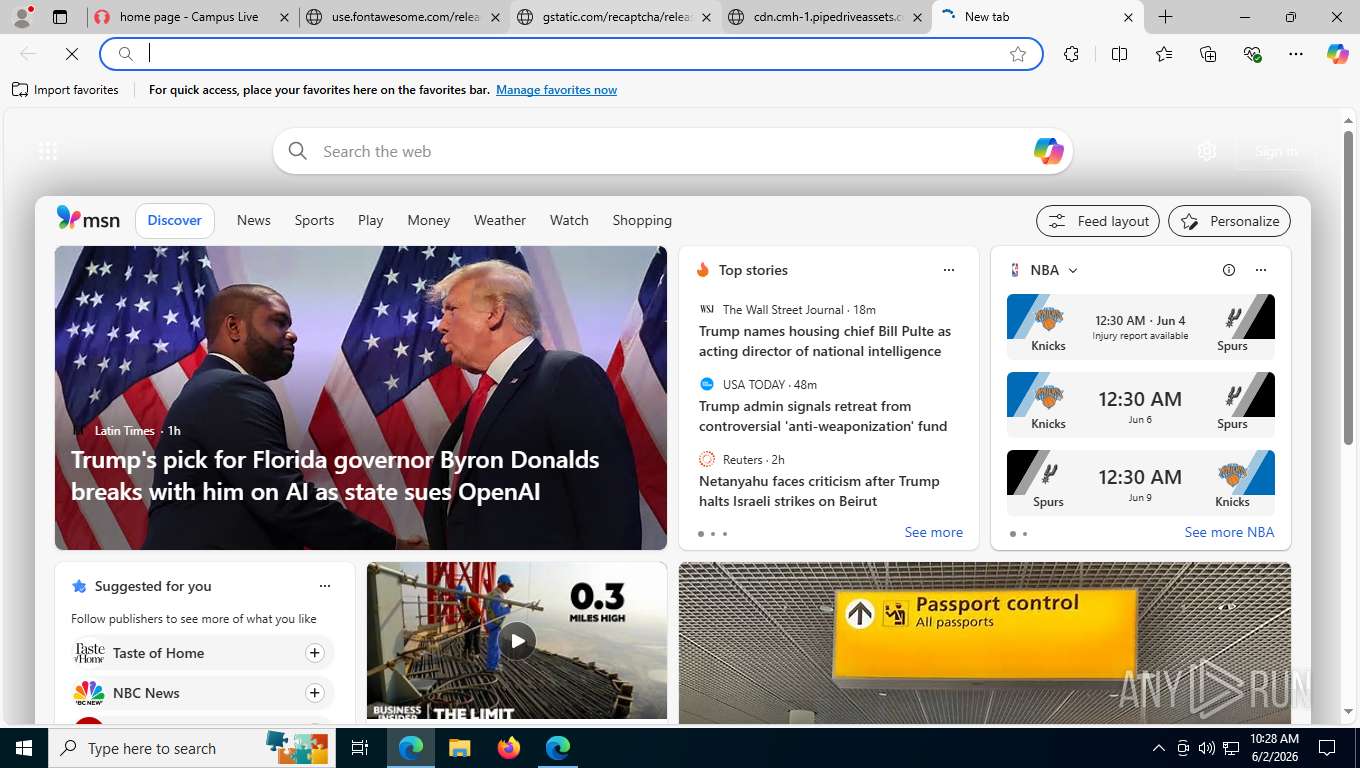Open Settings and more ellipsis menu
The height and width of the screenshot is (768, 1360).
[1296, 54]
